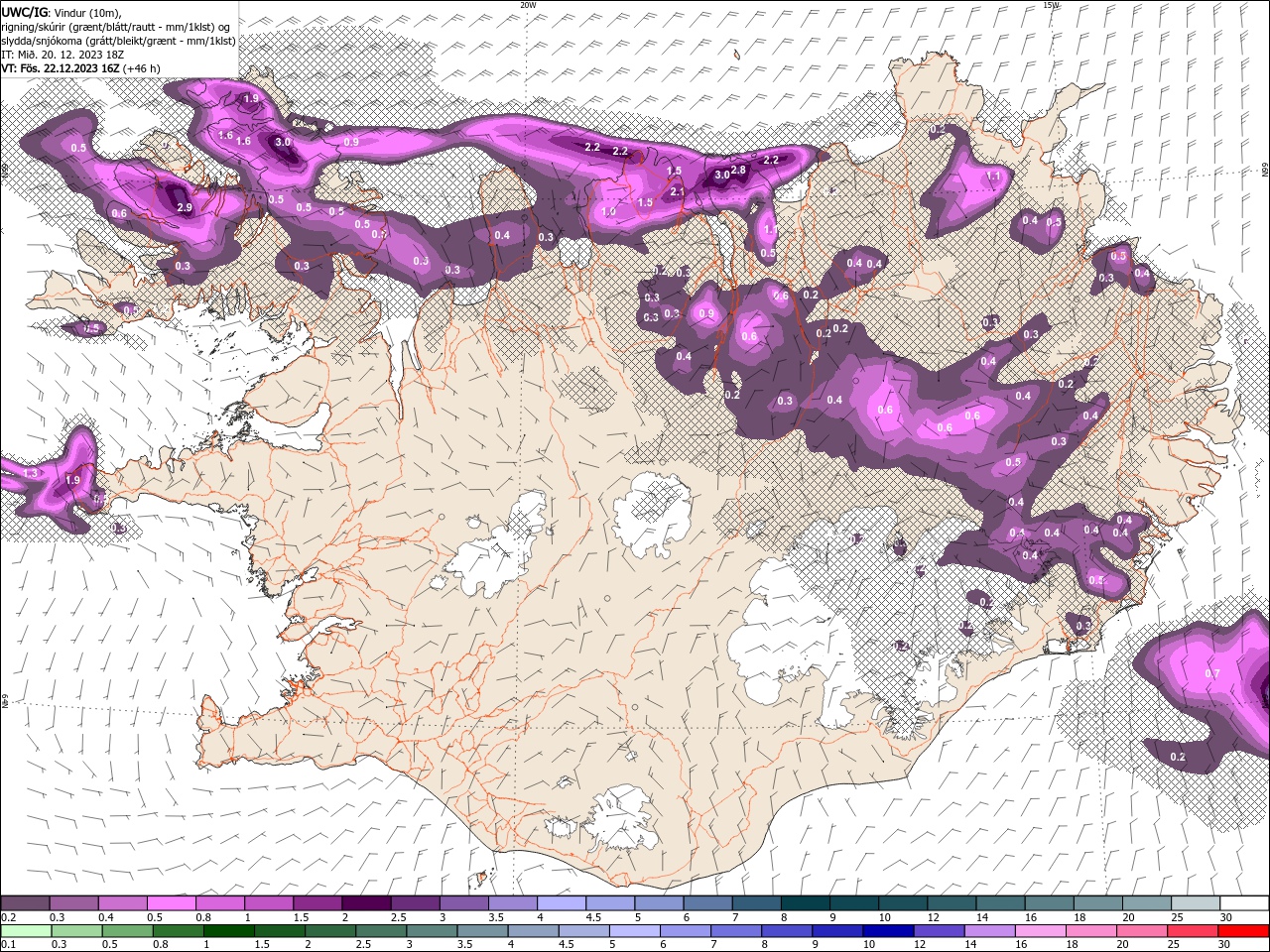
Task: Click the '1.3' value at west edge
Action: 30,473
